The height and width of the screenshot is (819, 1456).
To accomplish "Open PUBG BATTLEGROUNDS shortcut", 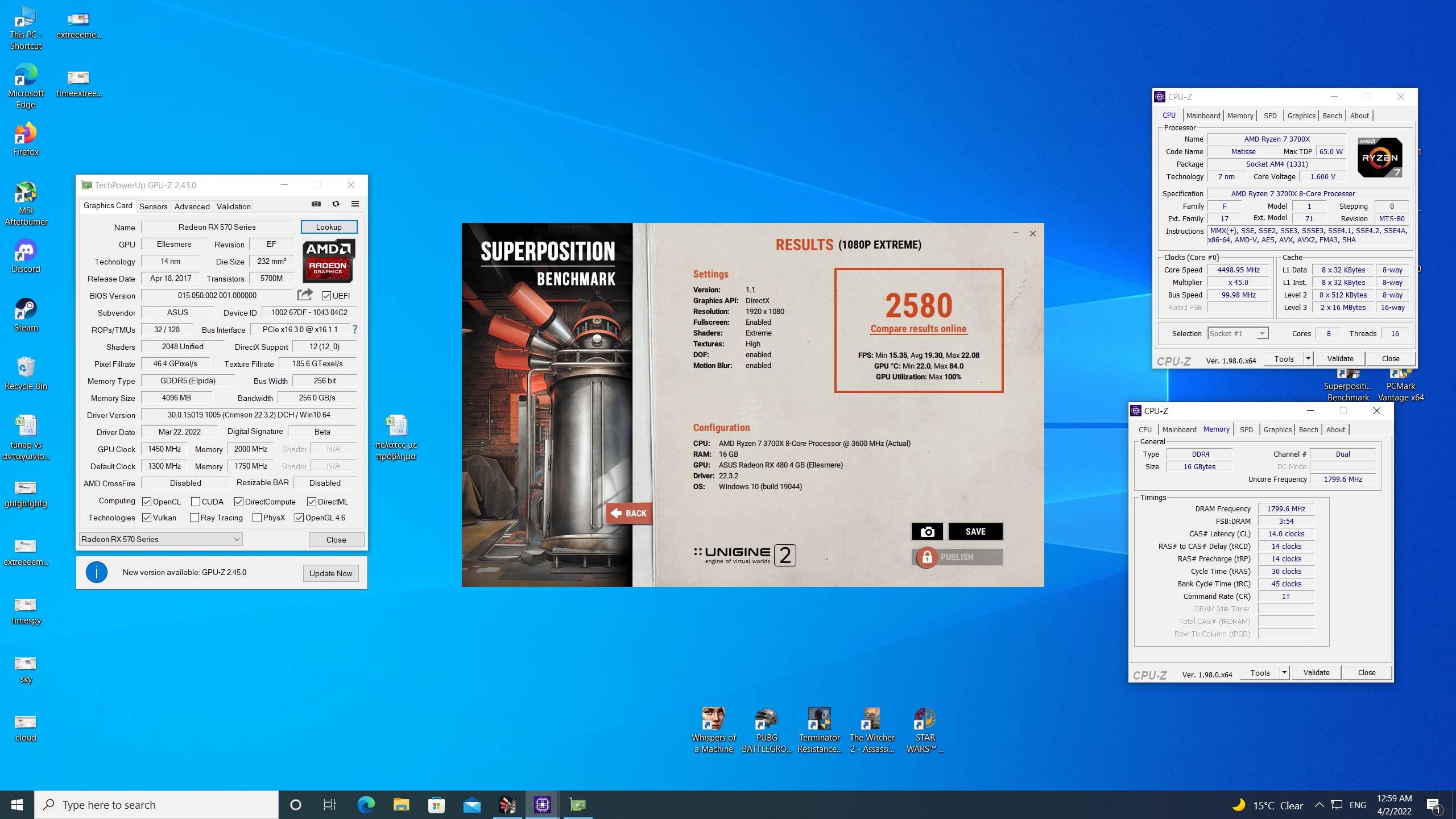I will pyautogui.click(x=767, y=731).
